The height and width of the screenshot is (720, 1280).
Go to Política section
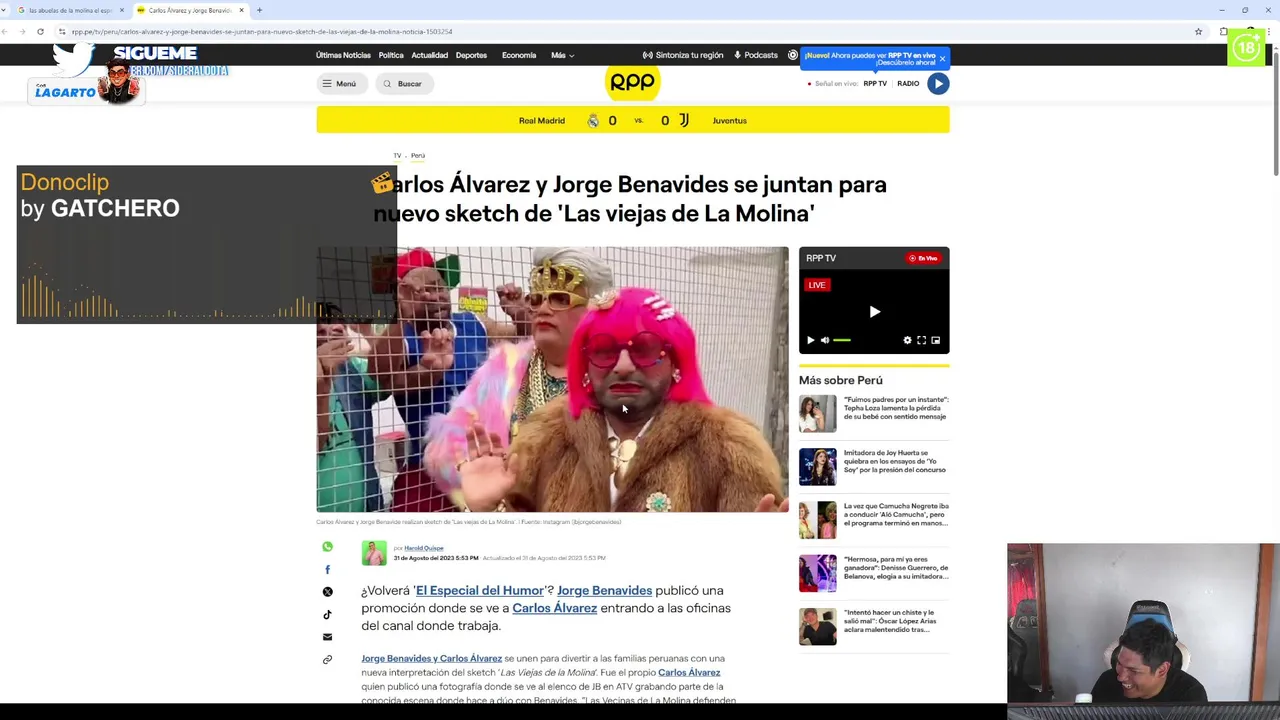[x=391, y=55]
